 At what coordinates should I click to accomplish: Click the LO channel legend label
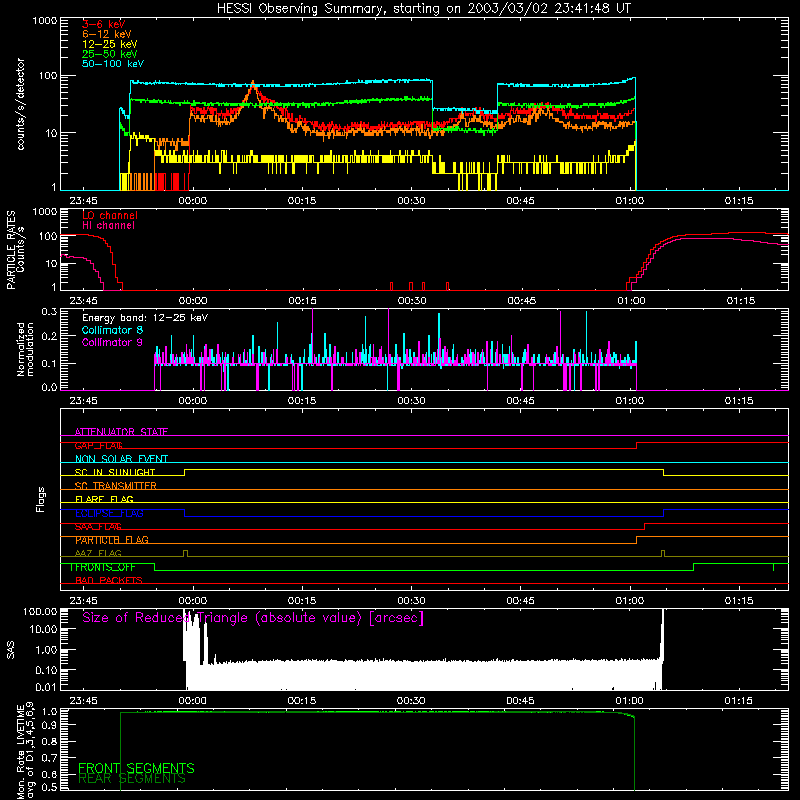(x=110, y=215)
